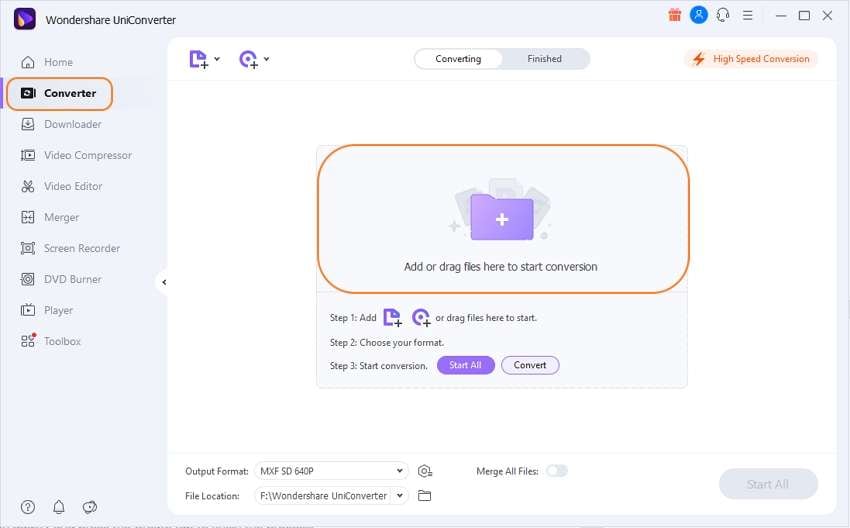Minimize the UniConverter window
The image size is (850, 528).
(x=781, y=16)
